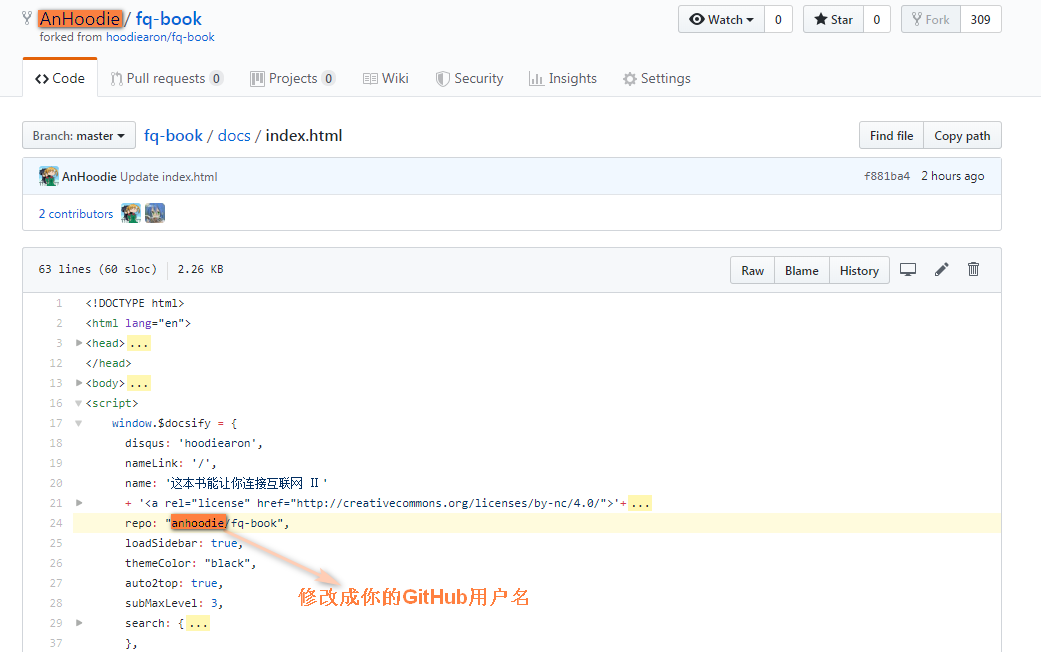Open hoodiearon/fq-book source repo link
Screen dimensions: 1041x652
tap(160, 37)
